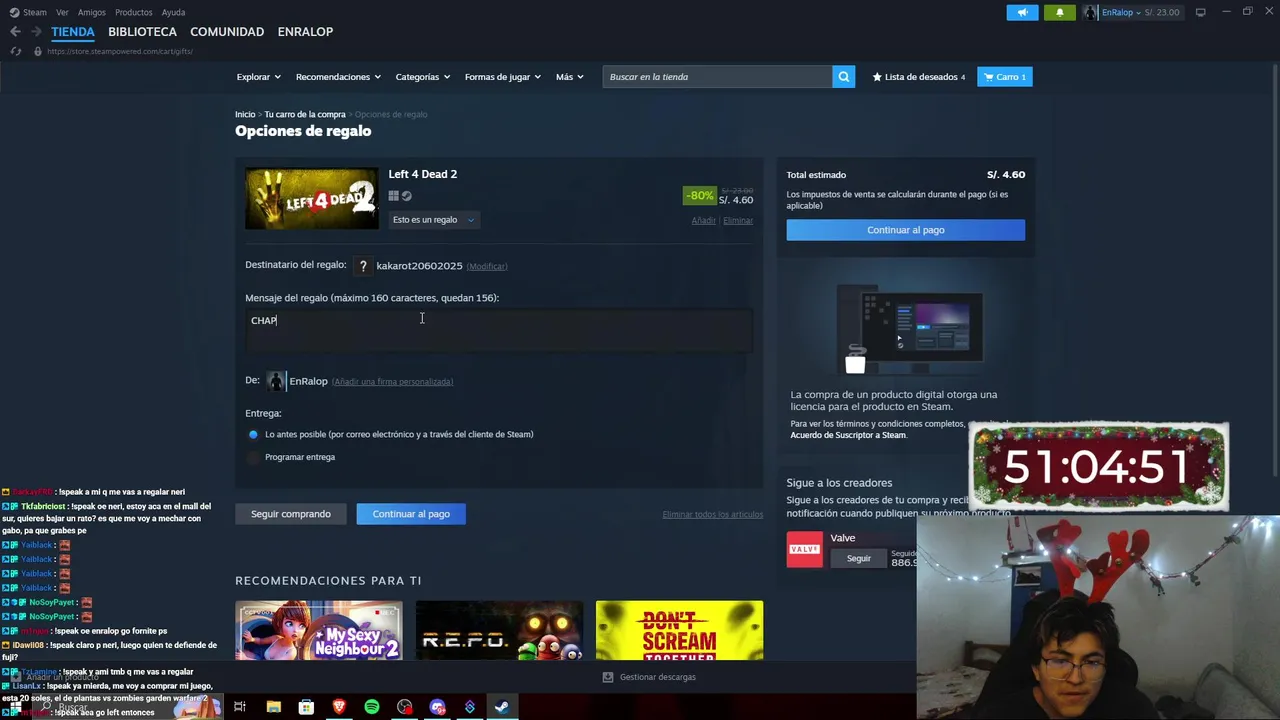Image resolution: width=1280 pixels, height=720 pixels.
Task: Click the back navigation arrow
Action: point(15,32)
